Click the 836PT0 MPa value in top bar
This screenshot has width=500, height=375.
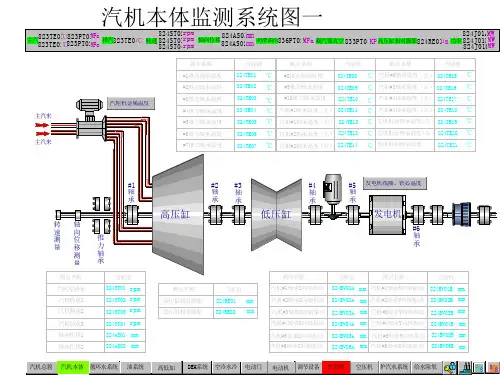[296, 40]
